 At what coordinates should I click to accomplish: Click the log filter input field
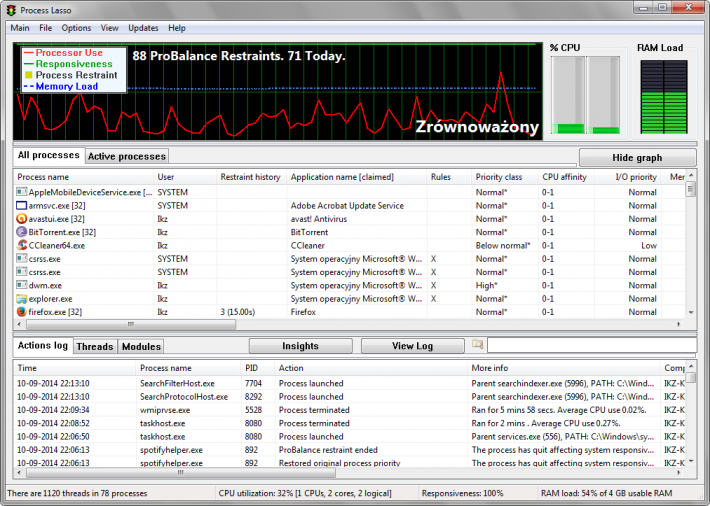coord(591,345)
